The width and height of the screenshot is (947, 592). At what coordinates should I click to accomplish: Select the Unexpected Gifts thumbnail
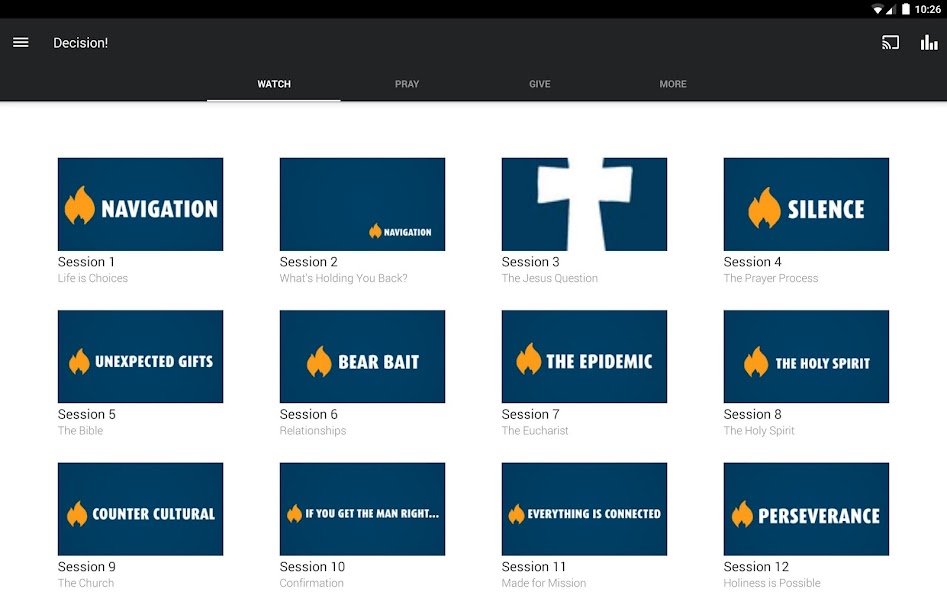[140, 357]
